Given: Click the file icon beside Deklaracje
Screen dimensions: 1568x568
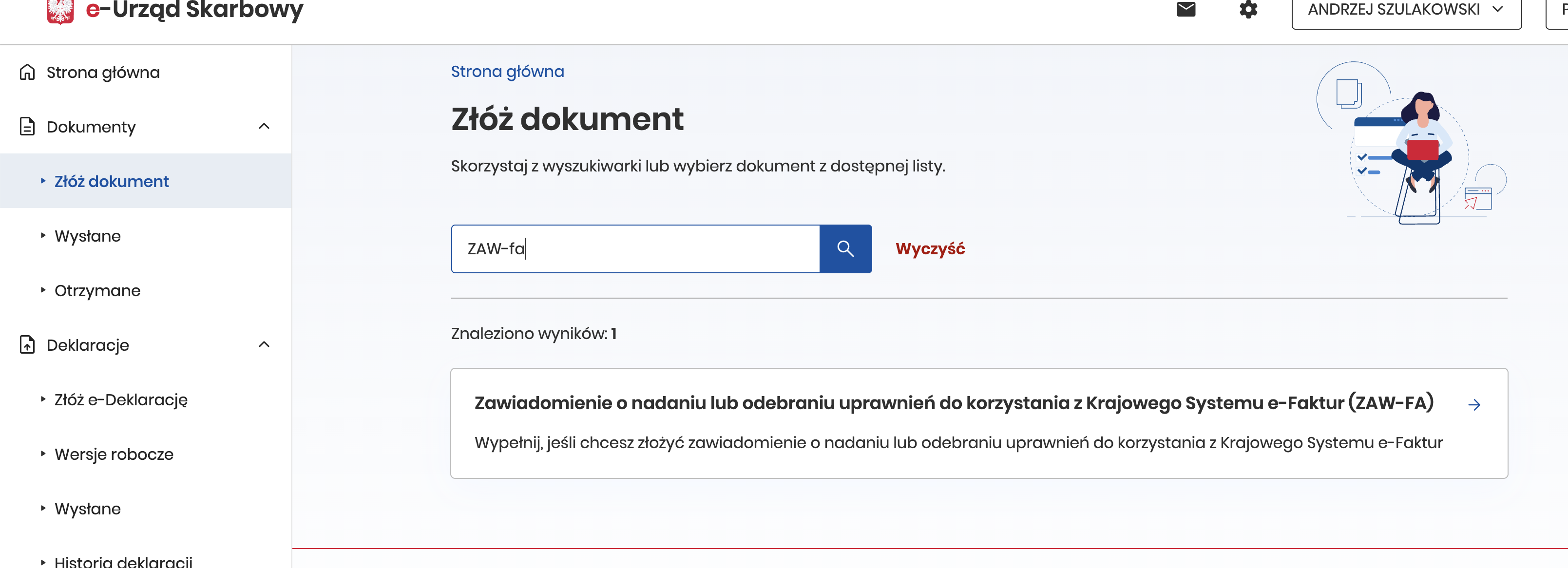Looking at the screenshot, I should point(27,344).
